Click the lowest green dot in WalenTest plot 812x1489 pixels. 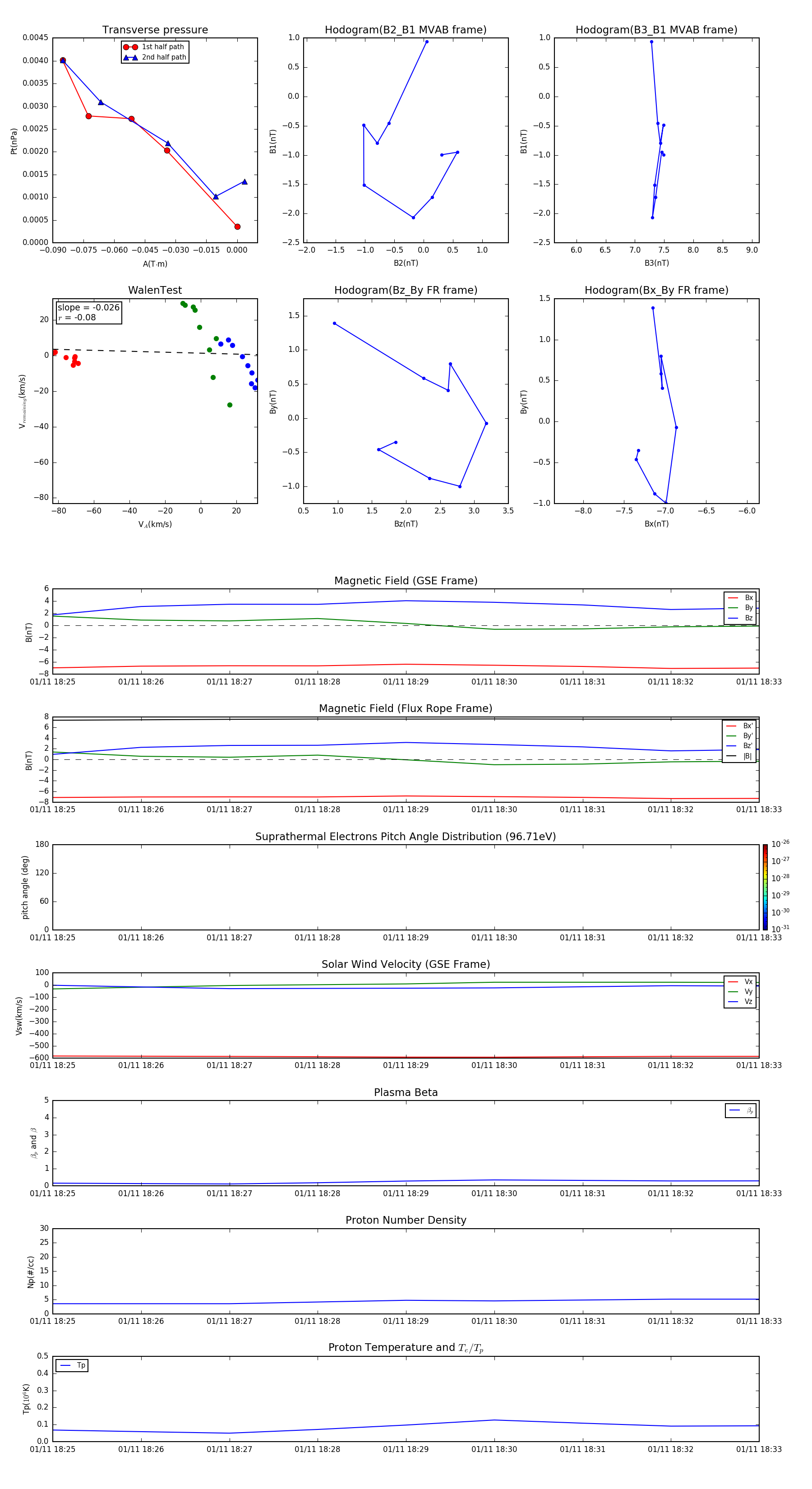point(230,405)
